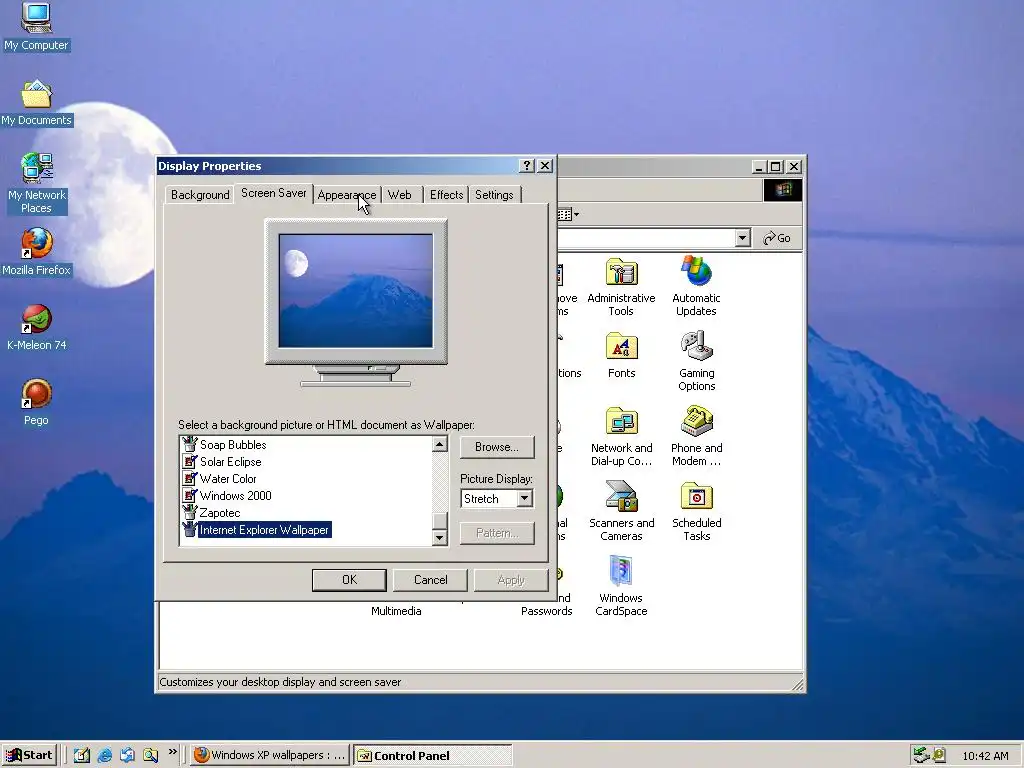Launch Internet Explorer from quick launch

[x=104, y=755]
